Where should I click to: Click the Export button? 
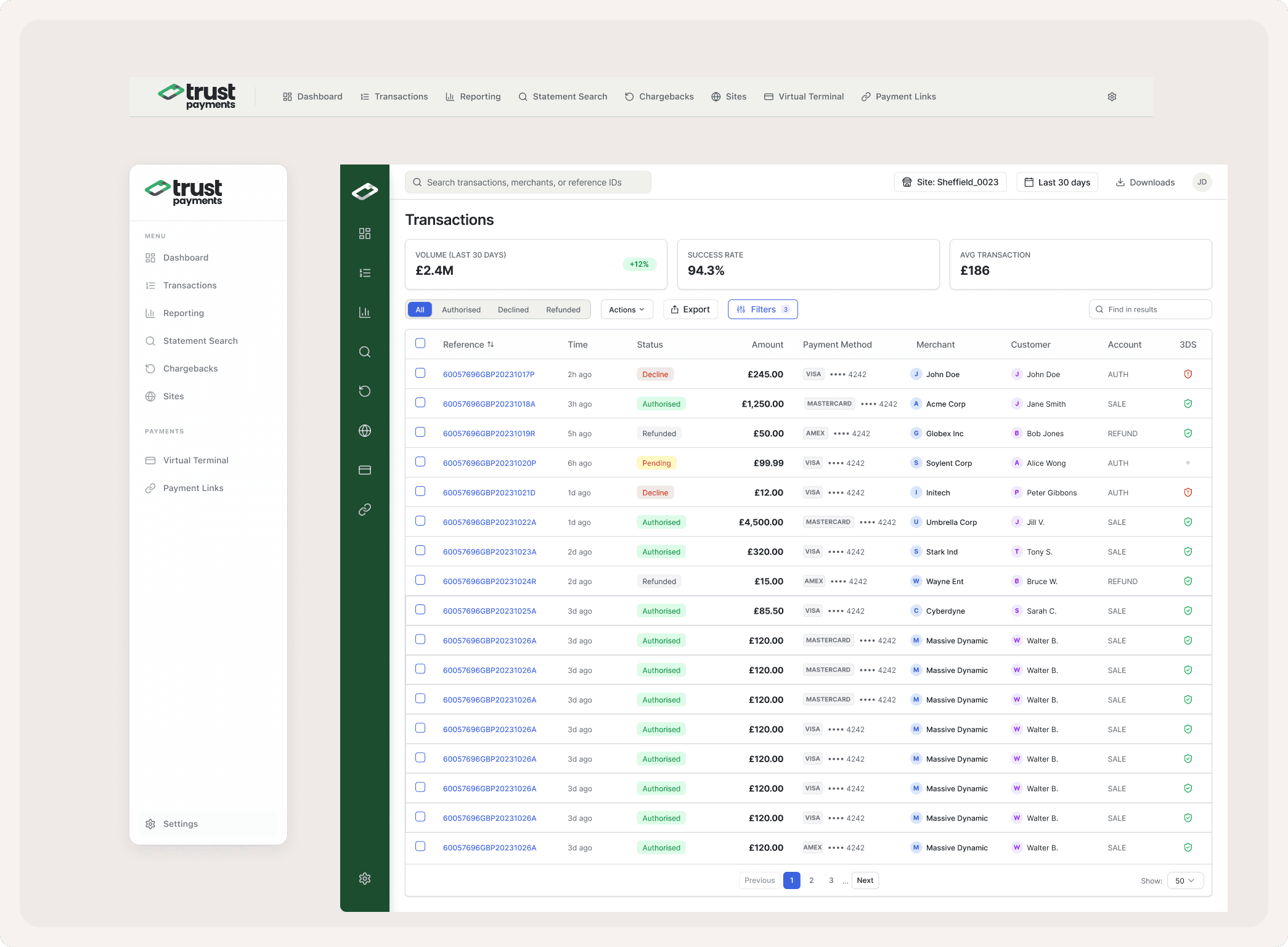[690, 309]
